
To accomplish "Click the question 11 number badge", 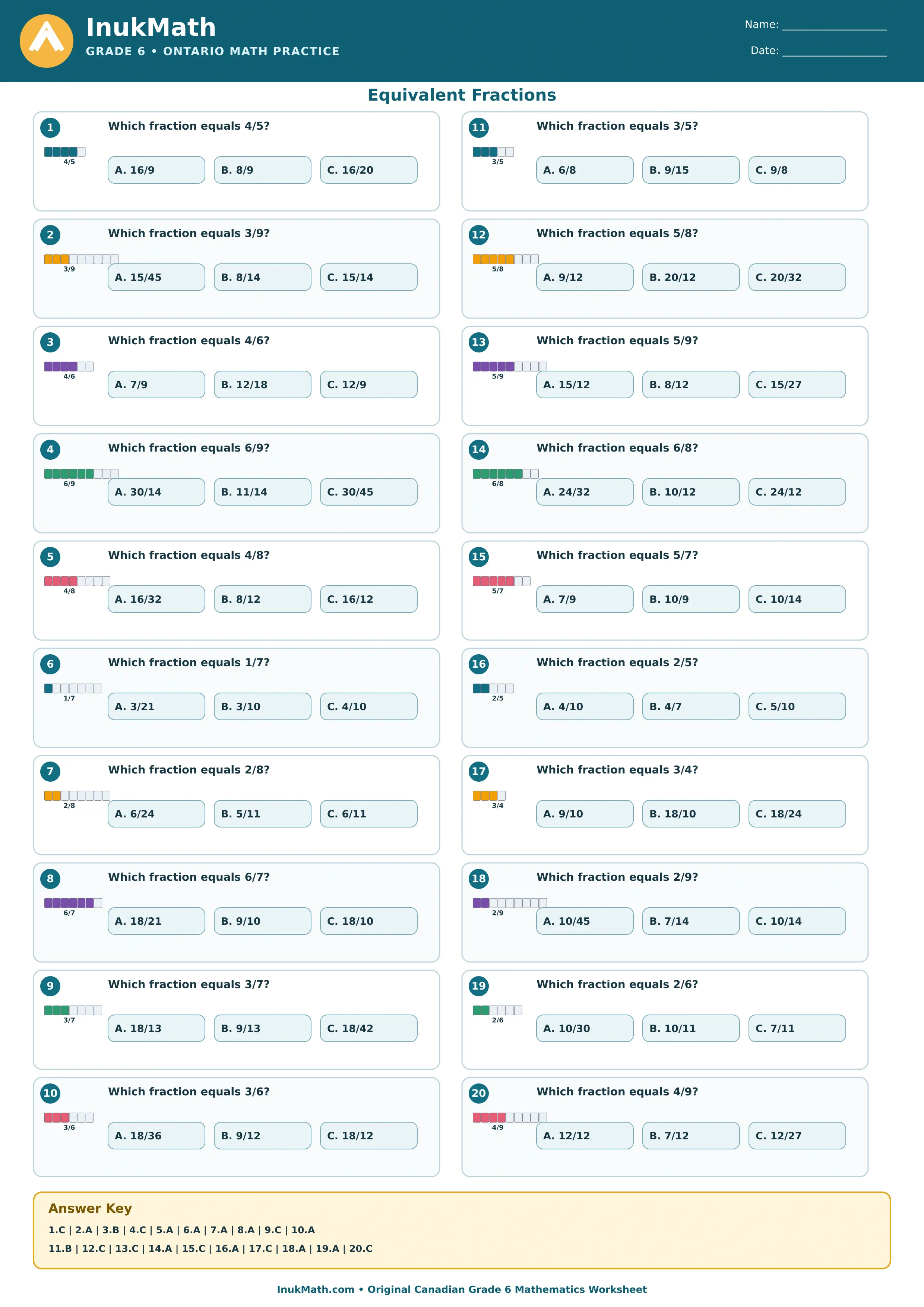I will click(479, 127).
